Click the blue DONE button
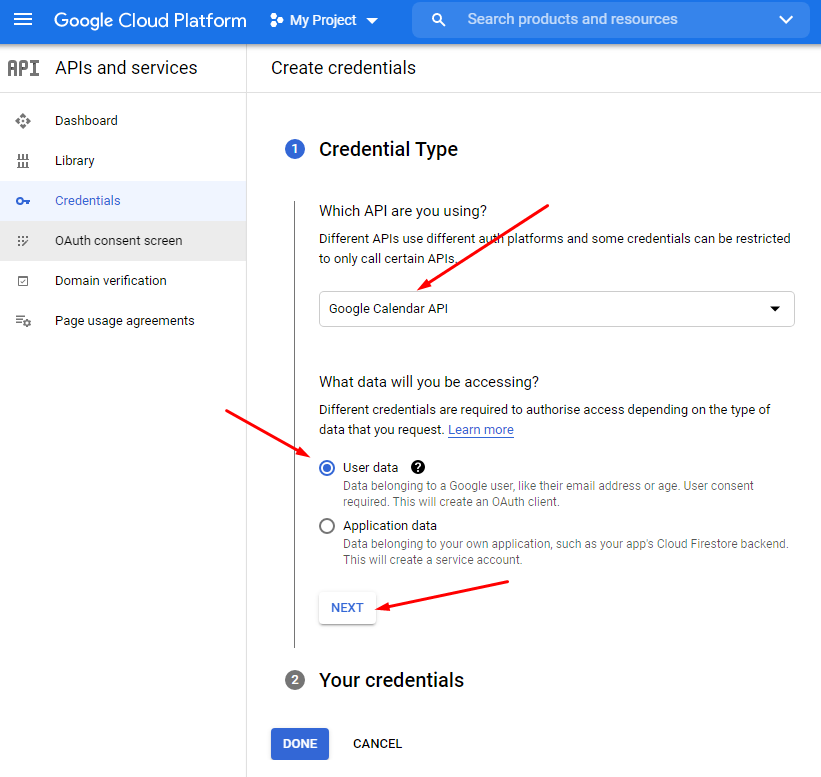 (300, 744)
